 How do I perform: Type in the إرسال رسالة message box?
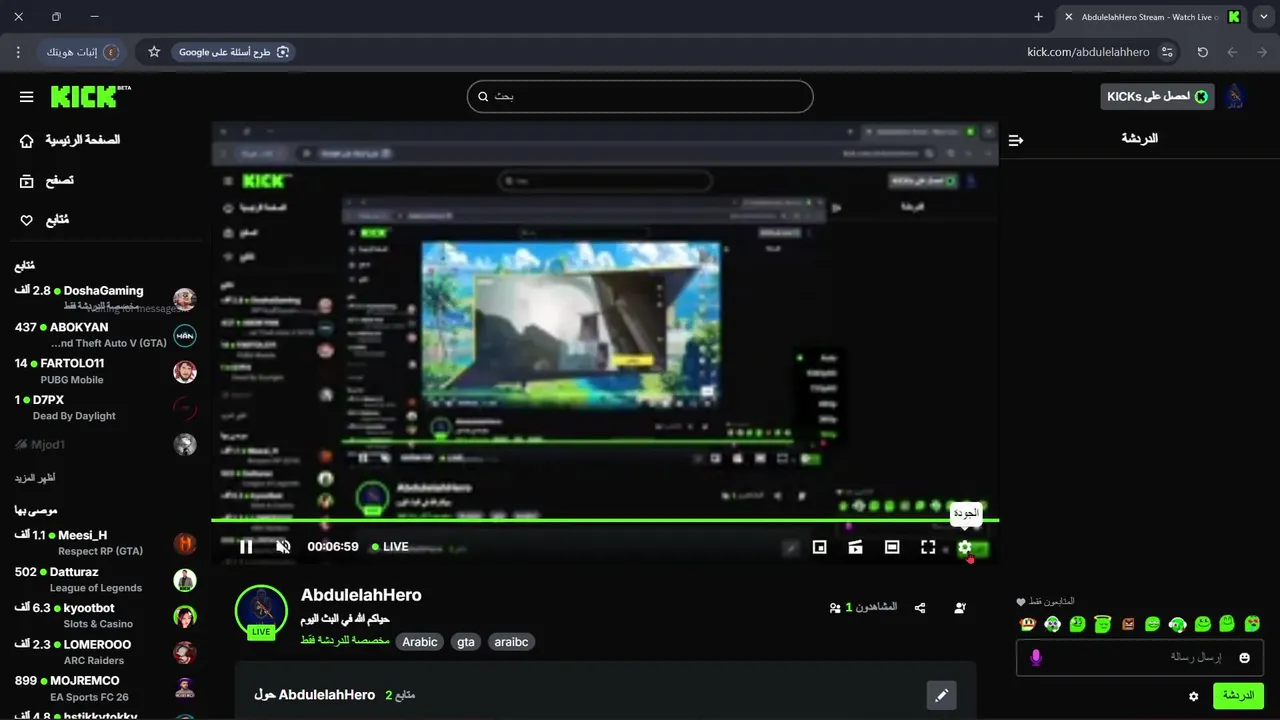coord(1140,657)
